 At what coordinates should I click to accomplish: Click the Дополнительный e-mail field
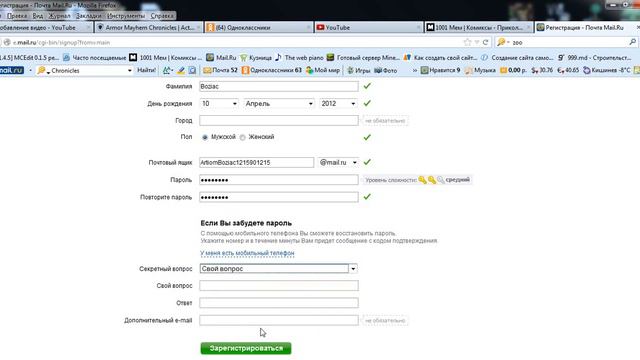pyautogui.click(x=279, y=320)
